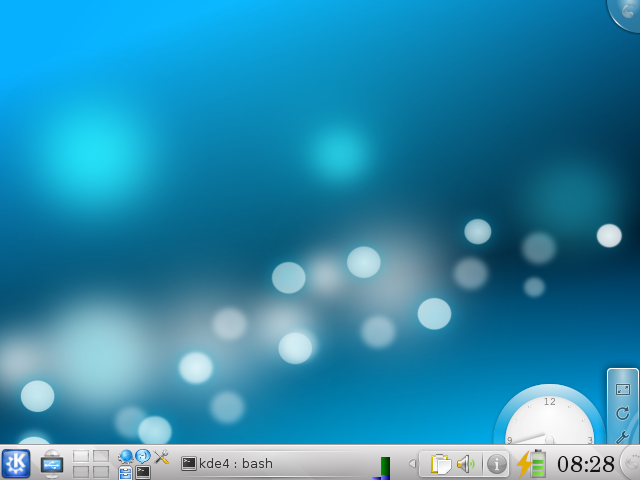Switch to the top-right virtual desktop in pager
This screenshot has width=640, height=480.
pos(101,456)
